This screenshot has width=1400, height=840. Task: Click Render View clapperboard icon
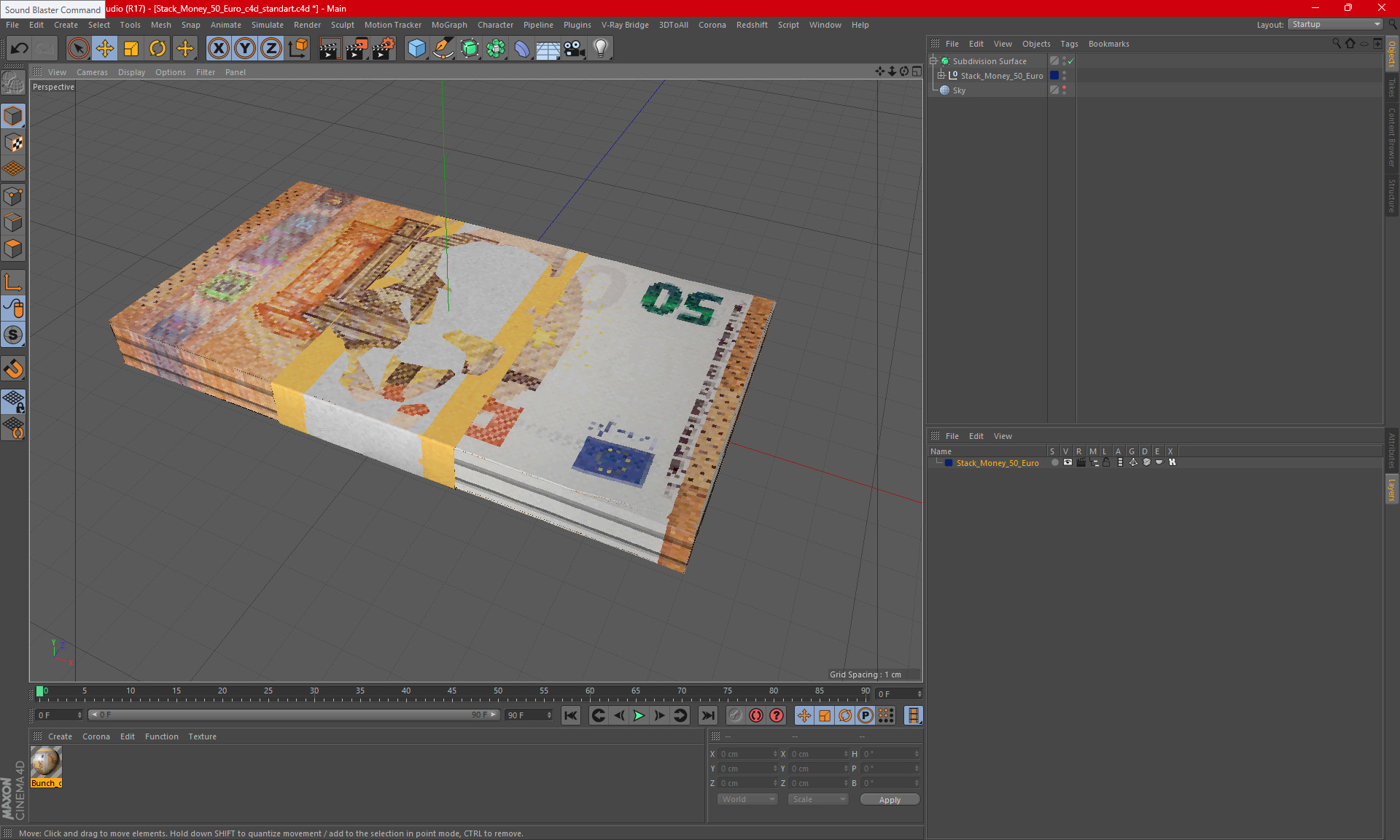(330, 49)
